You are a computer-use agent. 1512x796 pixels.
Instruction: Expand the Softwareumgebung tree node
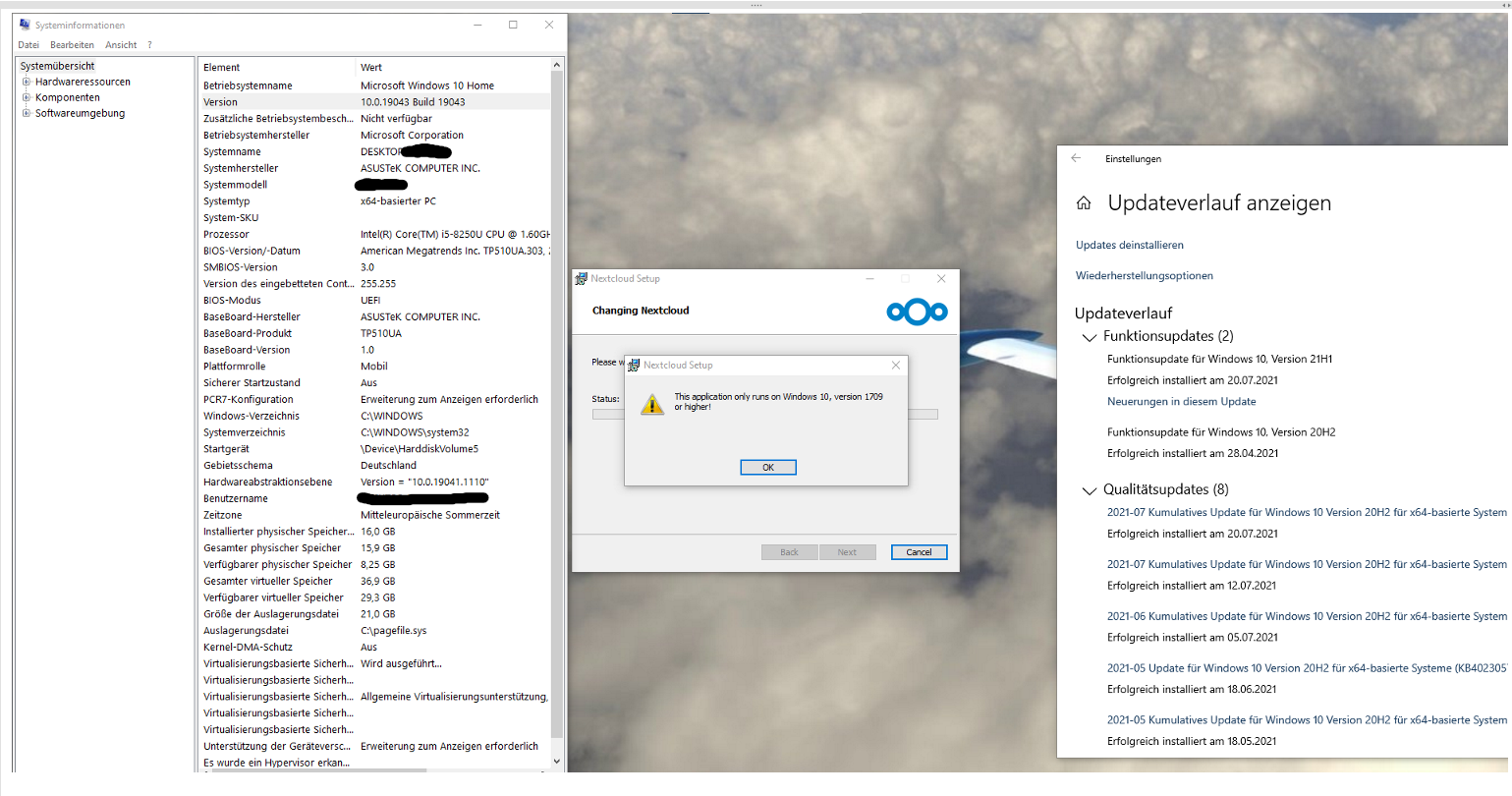(27, 113)
